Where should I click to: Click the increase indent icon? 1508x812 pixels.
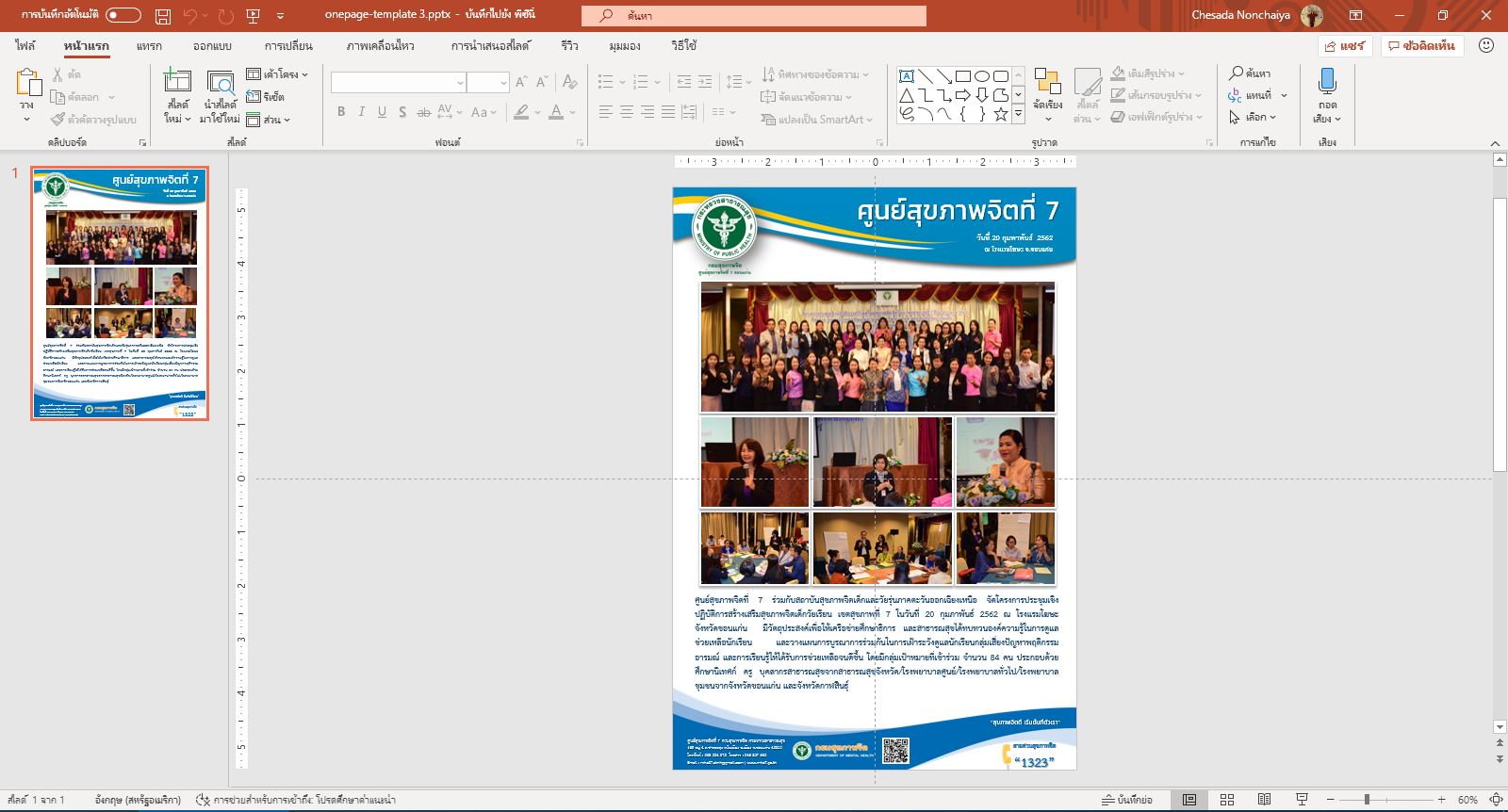pyautogui.click(x=705, y=82)
